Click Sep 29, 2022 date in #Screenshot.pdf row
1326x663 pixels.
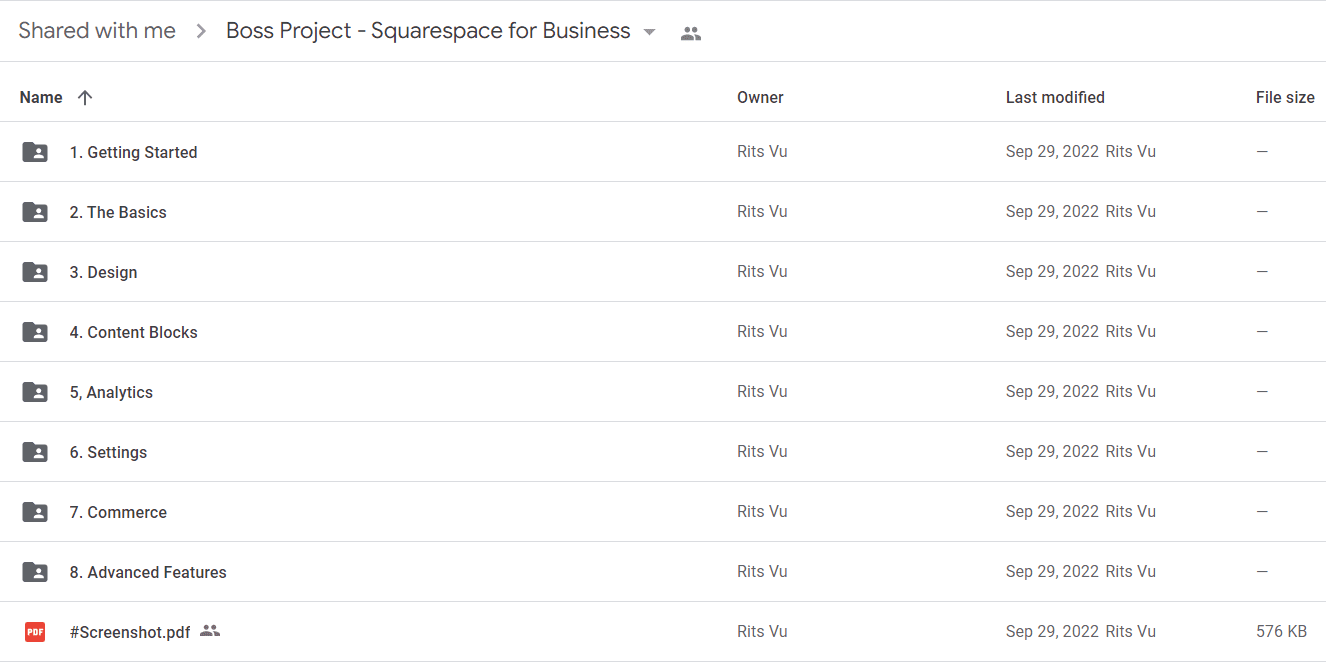[1052, 632]
